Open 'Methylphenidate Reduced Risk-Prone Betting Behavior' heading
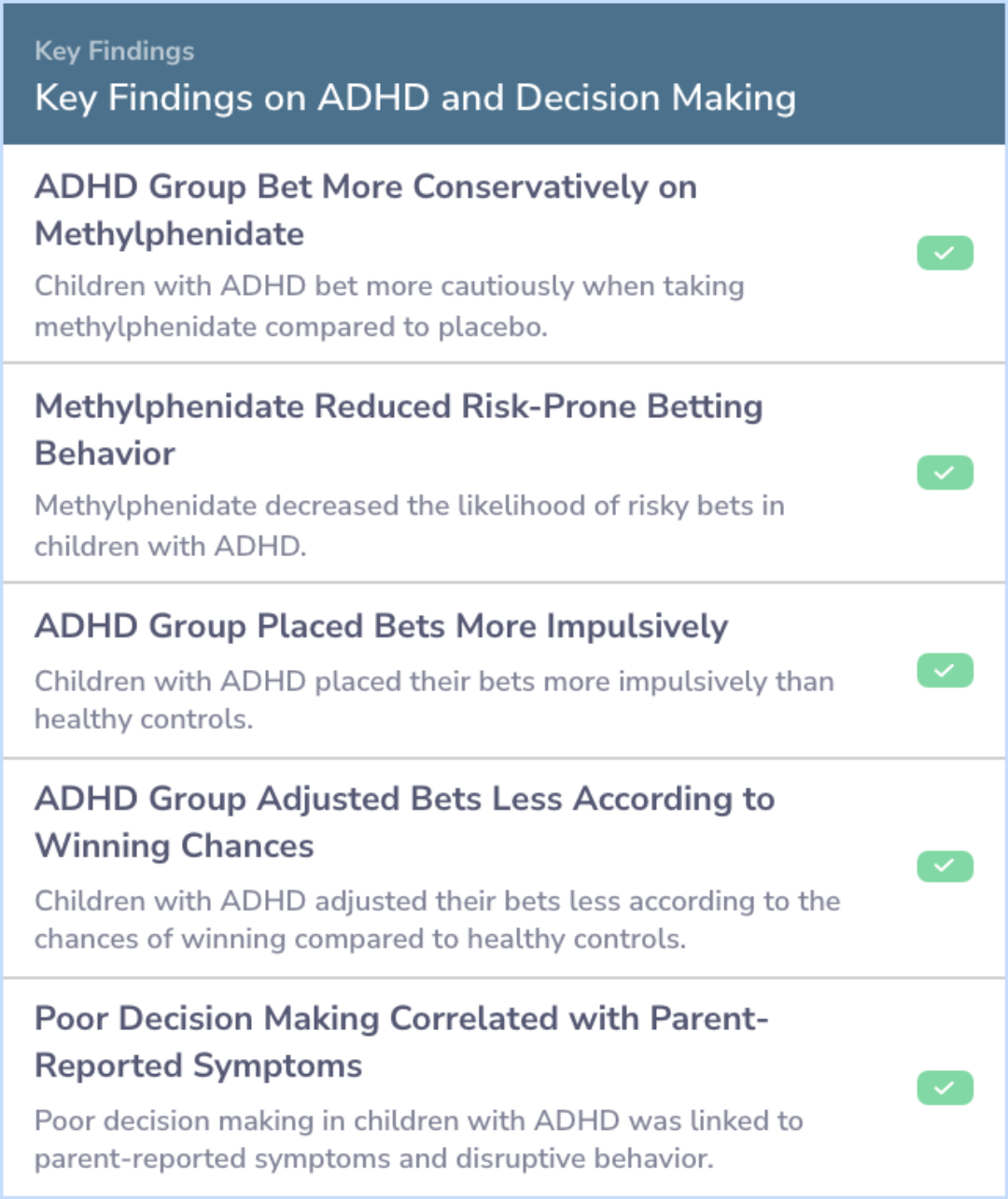This screenshot has width=1008, height=1199. click(x=399, y=429)
